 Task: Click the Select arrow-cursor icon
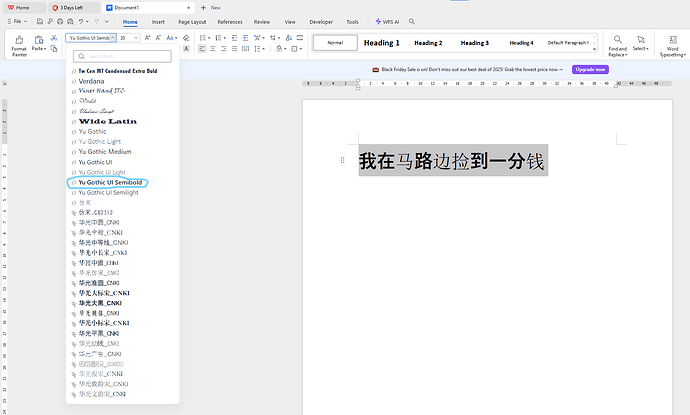(x=641, y=40)
